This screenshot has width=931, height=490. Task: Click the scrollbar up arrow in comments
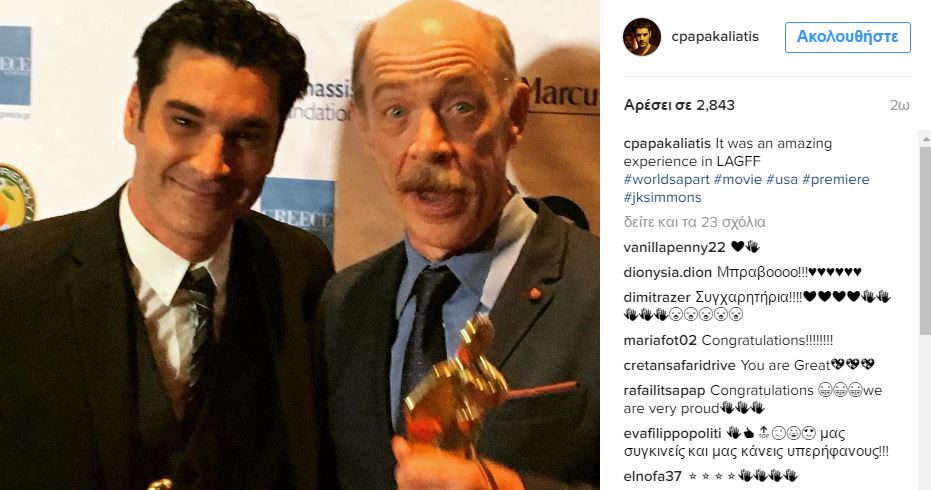[x=925, y=138]
